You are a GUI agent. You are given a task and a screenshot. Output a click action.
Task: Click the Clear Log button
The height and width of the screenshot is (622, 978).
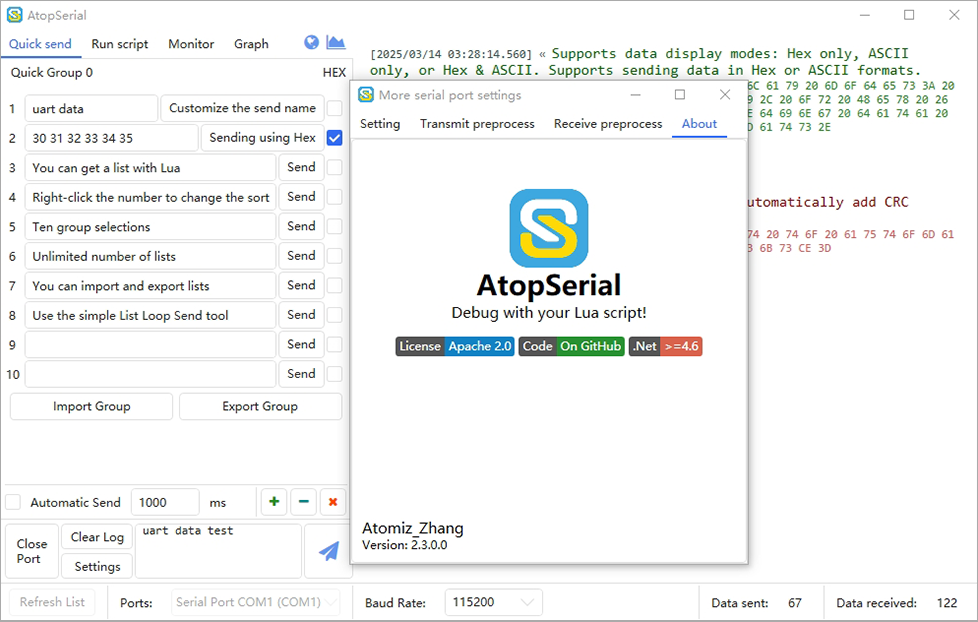tap(97, 537)
